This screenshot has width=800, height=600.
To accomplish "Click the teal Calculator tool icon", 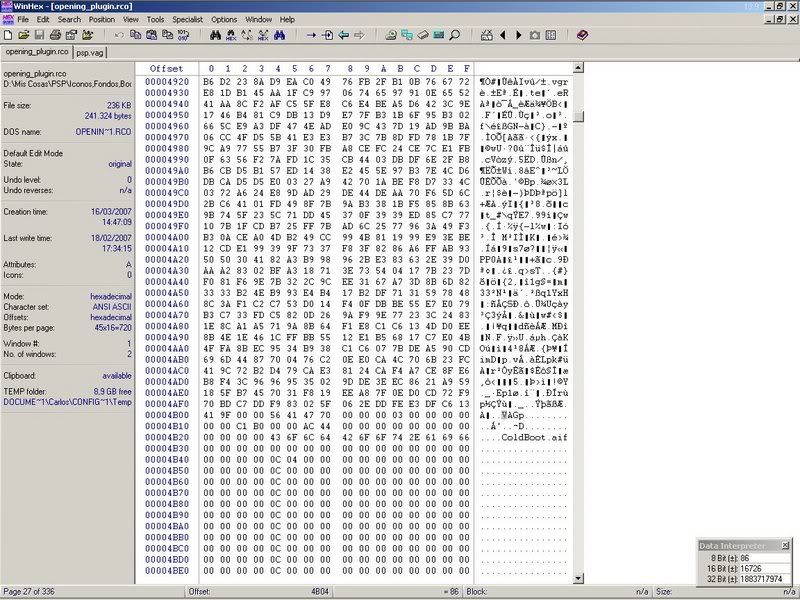I will (439, 35).
